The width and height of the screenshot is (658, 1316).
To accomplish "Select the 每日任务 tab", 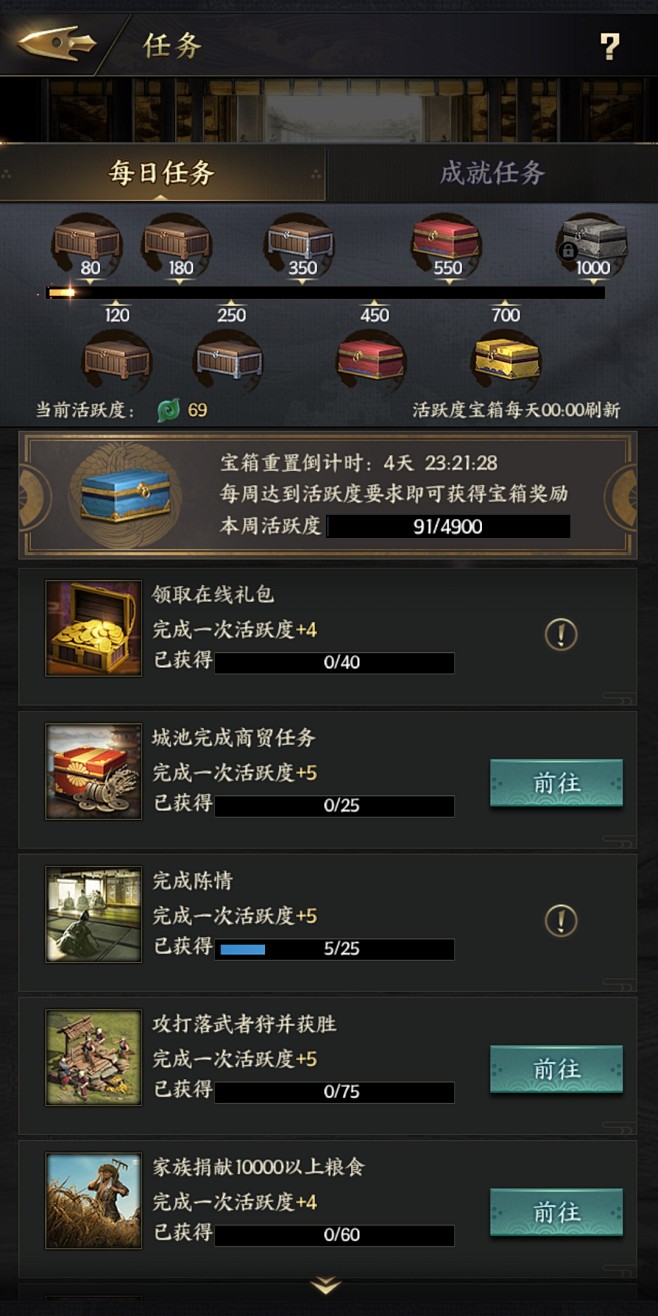I will (x=162, y=173).
